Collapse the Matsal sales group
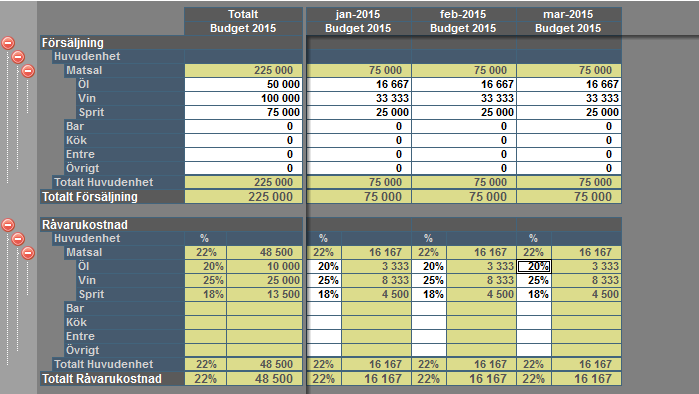699x394 pixels. [x=28, y=71]
